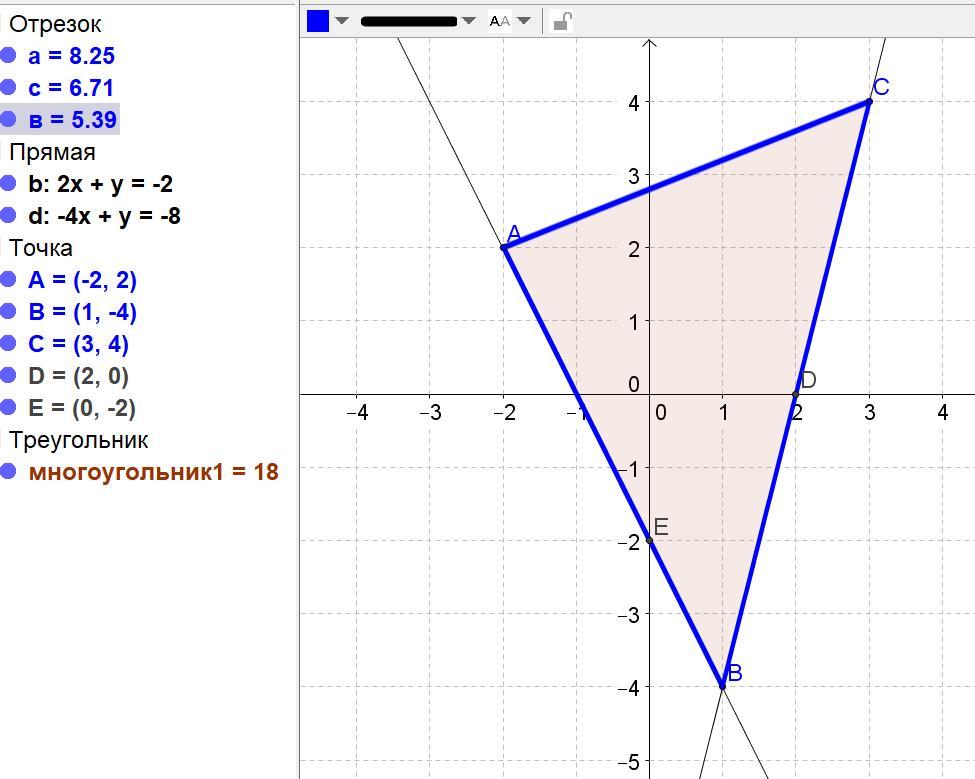Select line equation d: -4x + y = -8
Image resolution: width=975 pixels, height=779 pixels.
[x=104, y=216]
